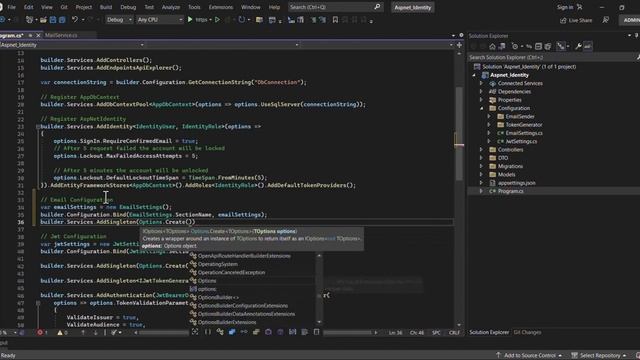The height and width of the screenshot is (360, 640).
Task: Expand the TokenGenerator folder
Action: [x=489, y=125]
